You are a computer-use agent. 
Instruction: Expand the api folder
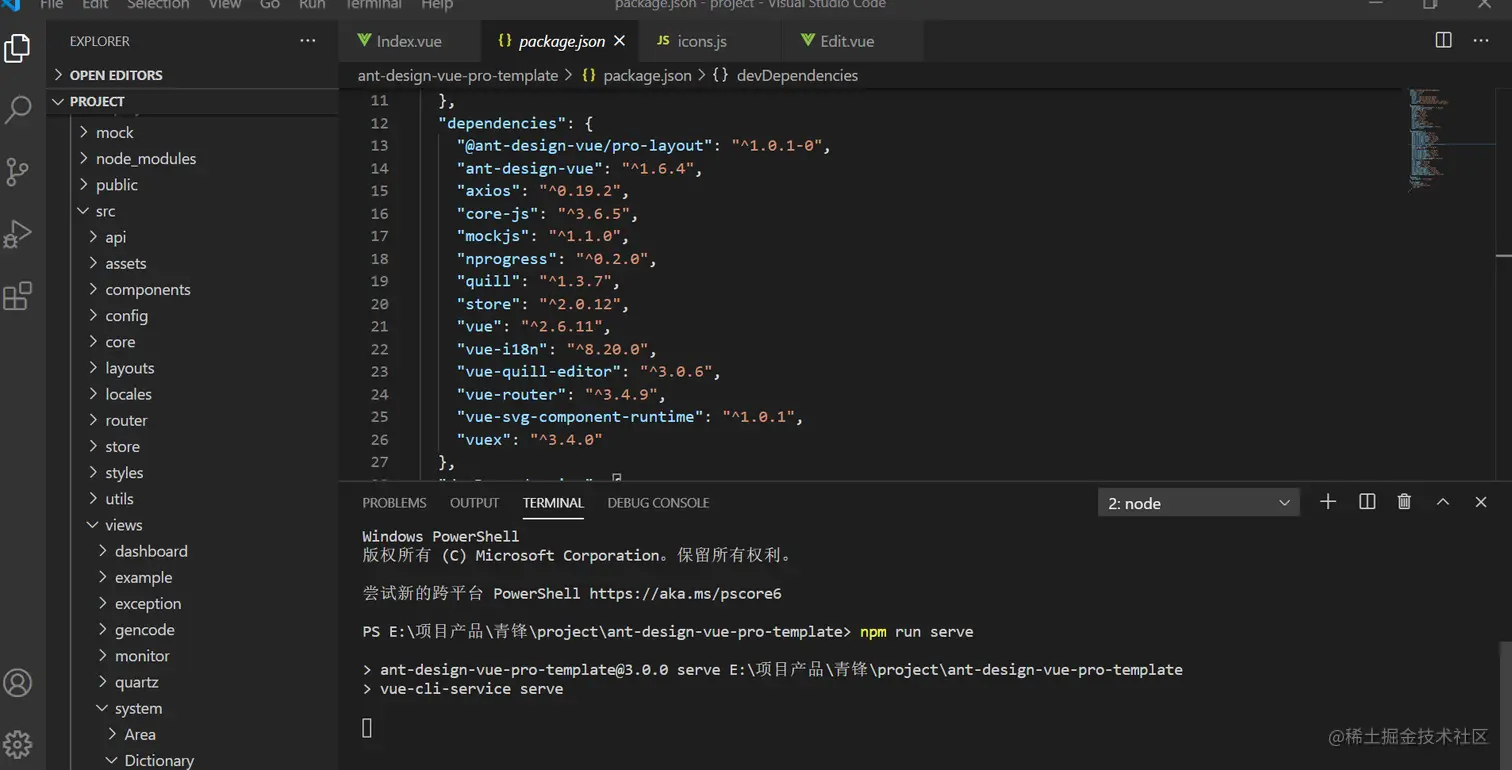[193, 237]
